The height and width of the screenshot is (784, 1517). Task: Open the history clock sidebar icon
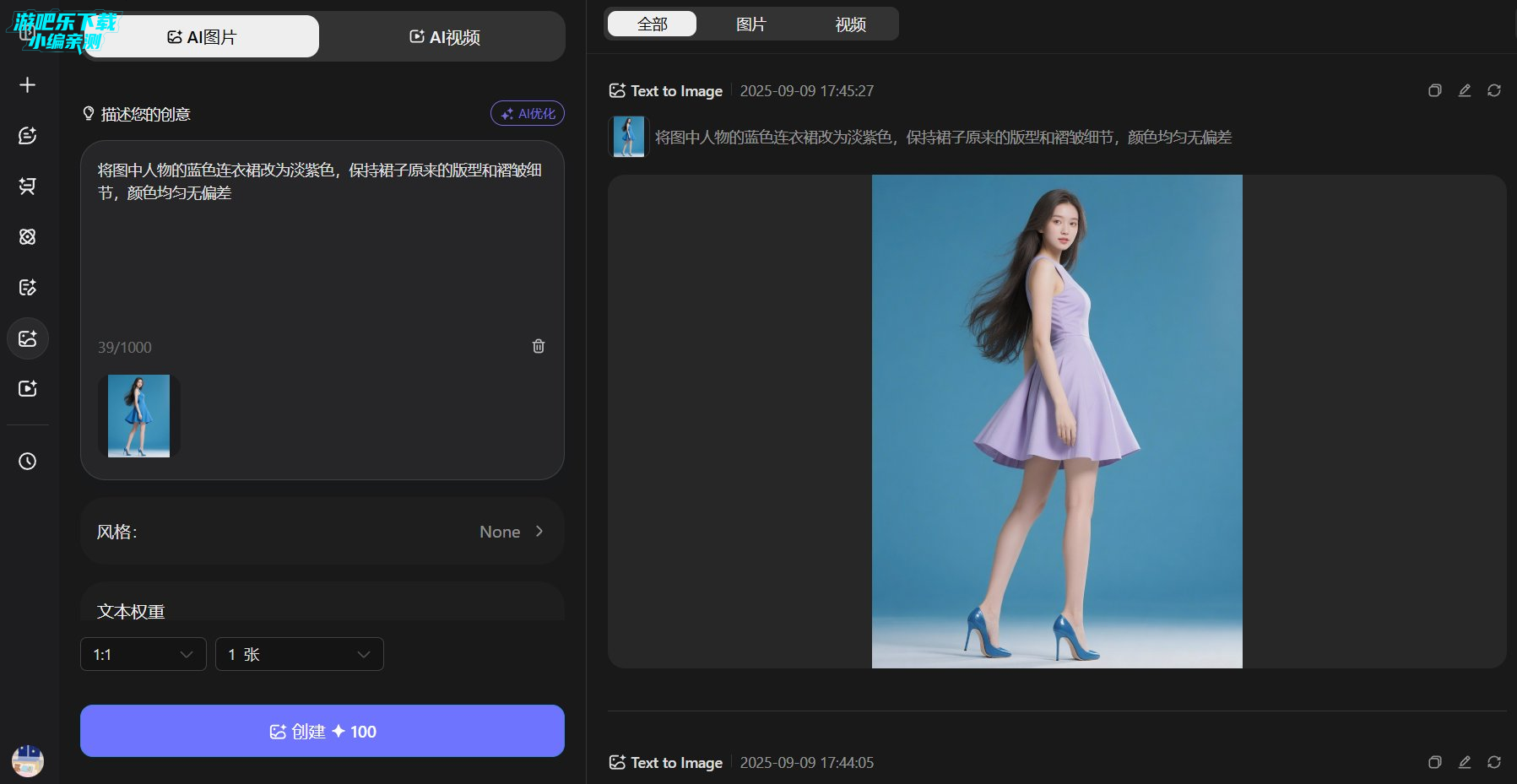27,462
